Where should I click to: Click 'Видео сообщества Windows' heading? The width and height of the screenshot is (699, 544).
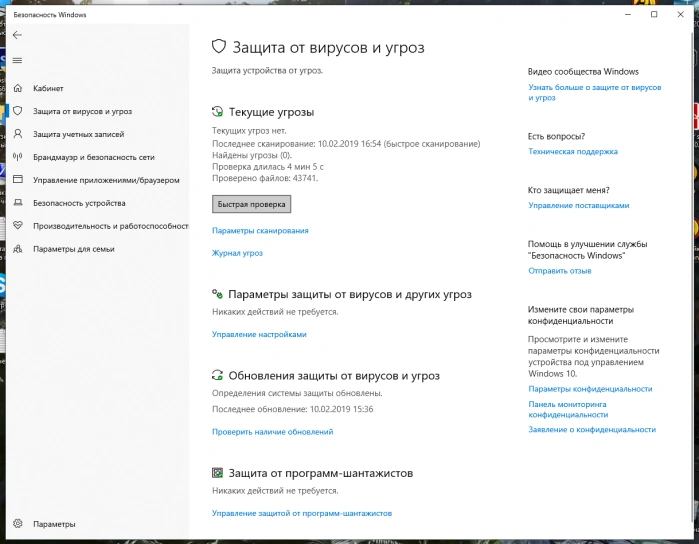[583, 71]
